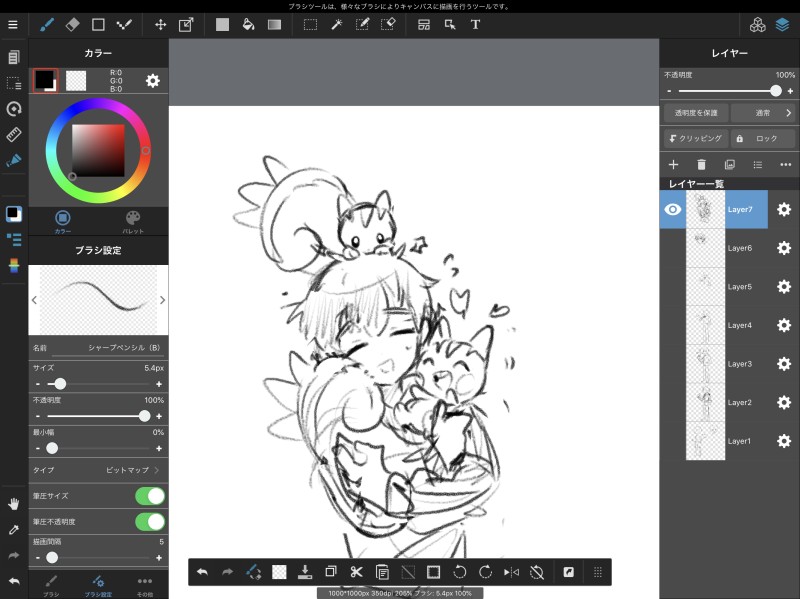Image resolution: width=800 pixels, height=599 pixels.
Task: Toggle visibility of Layer1
Action: 672,441
